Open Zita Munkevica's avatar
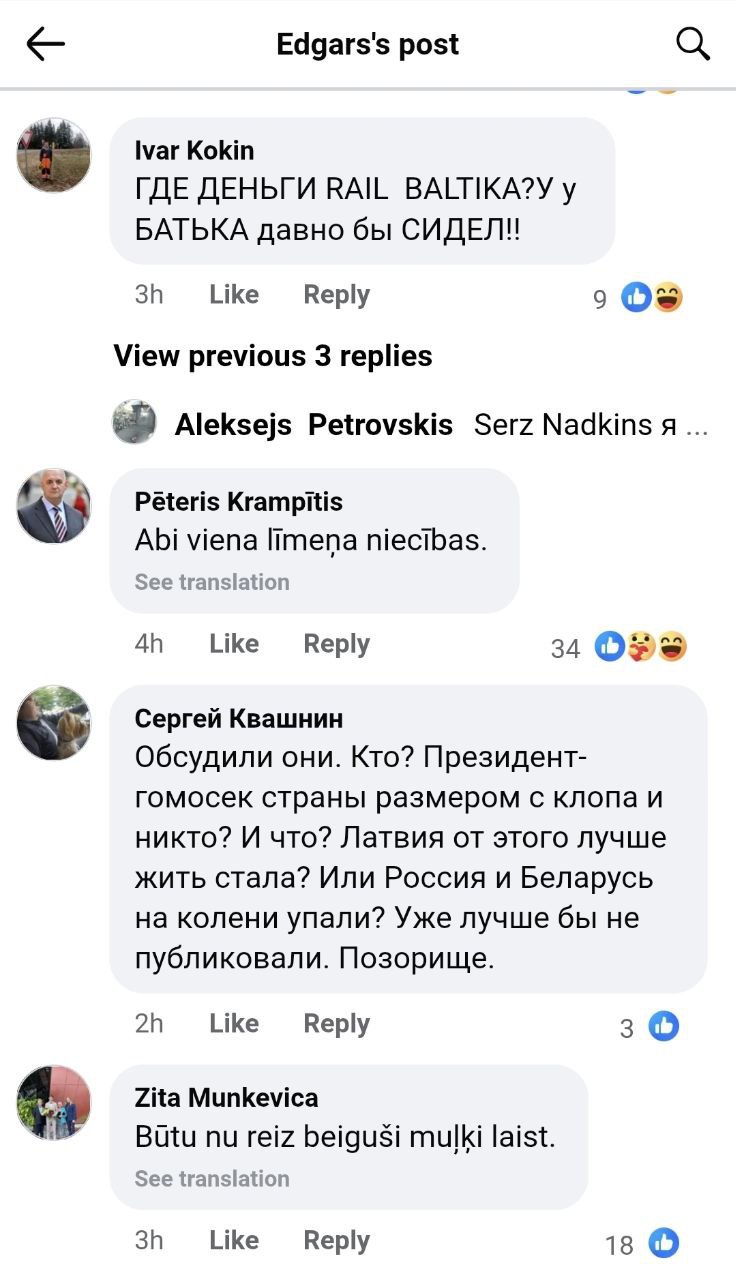This screenshot has width=736, height=1280. pyautogui.click(x=54, y=1102)
